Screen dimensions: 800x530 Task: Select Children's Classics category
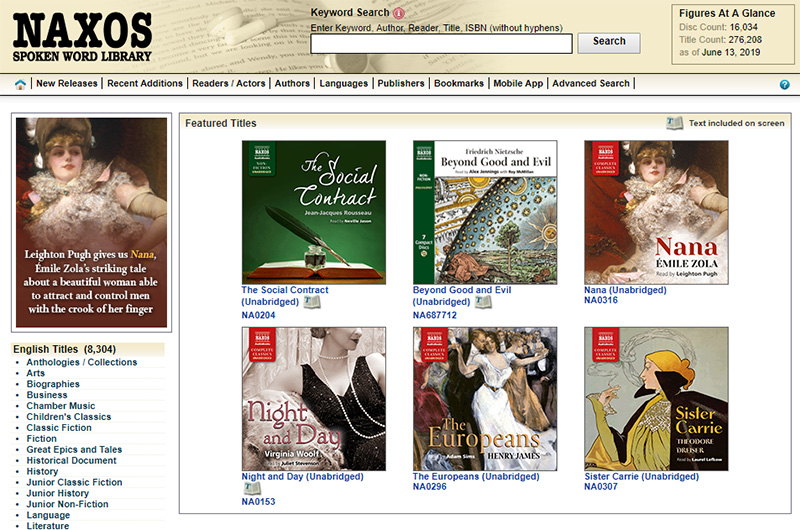pyautogui.click(x=69, y=417)
